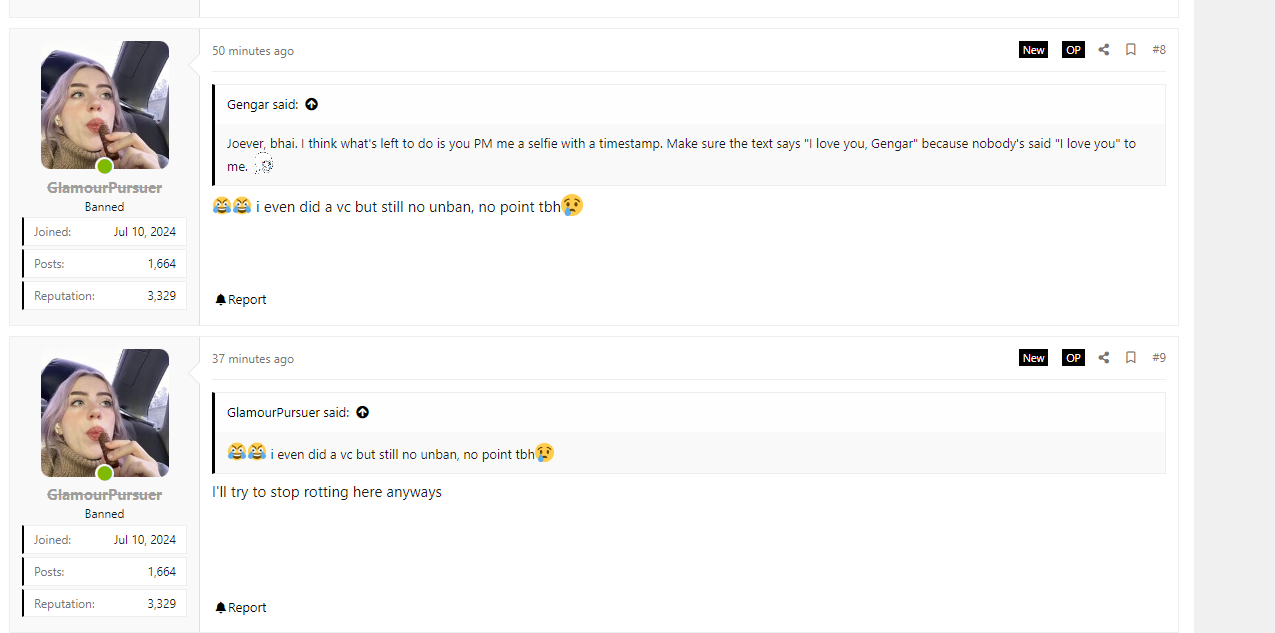Click share icon on post #9
This screenshot has height=633, width=1275.
coord(1104,358)
